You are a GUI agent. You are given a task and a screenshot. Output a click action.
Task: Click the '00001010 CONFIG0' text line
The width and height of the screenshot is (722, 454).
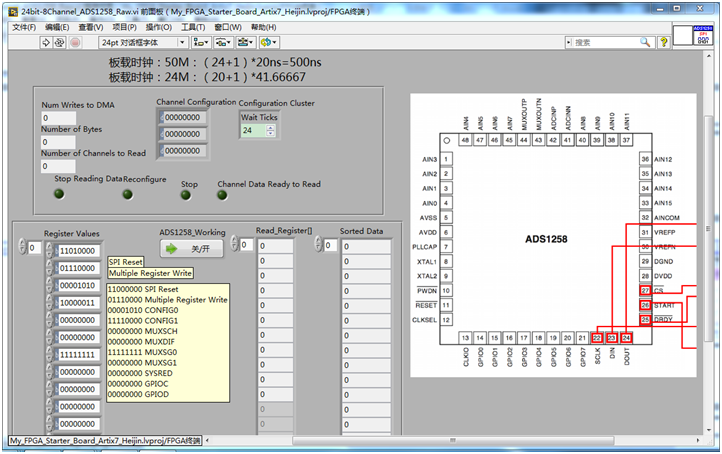click(143, 310)
